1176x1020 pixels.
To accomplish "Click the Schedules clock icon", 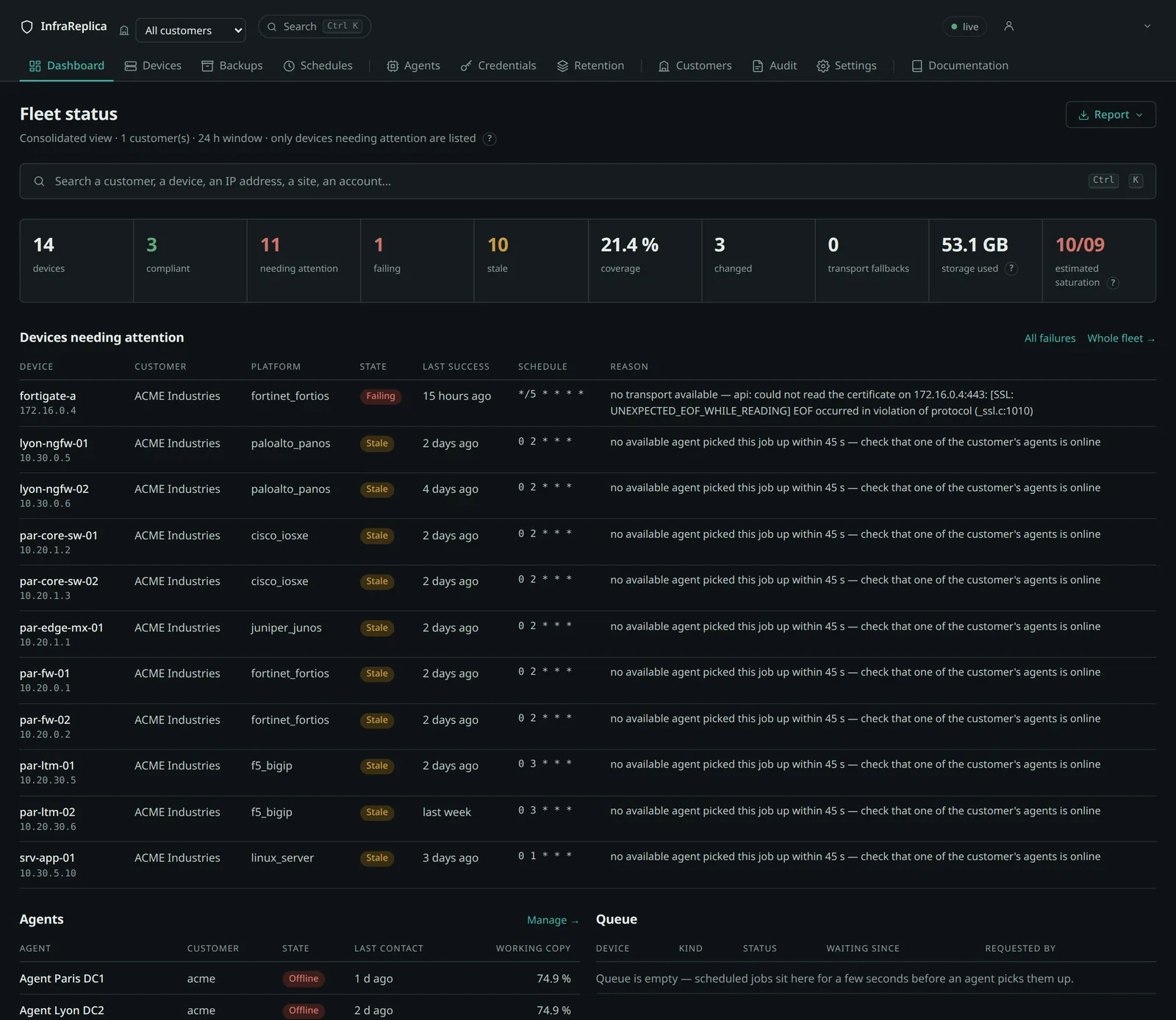I will [x=289, y=66].
